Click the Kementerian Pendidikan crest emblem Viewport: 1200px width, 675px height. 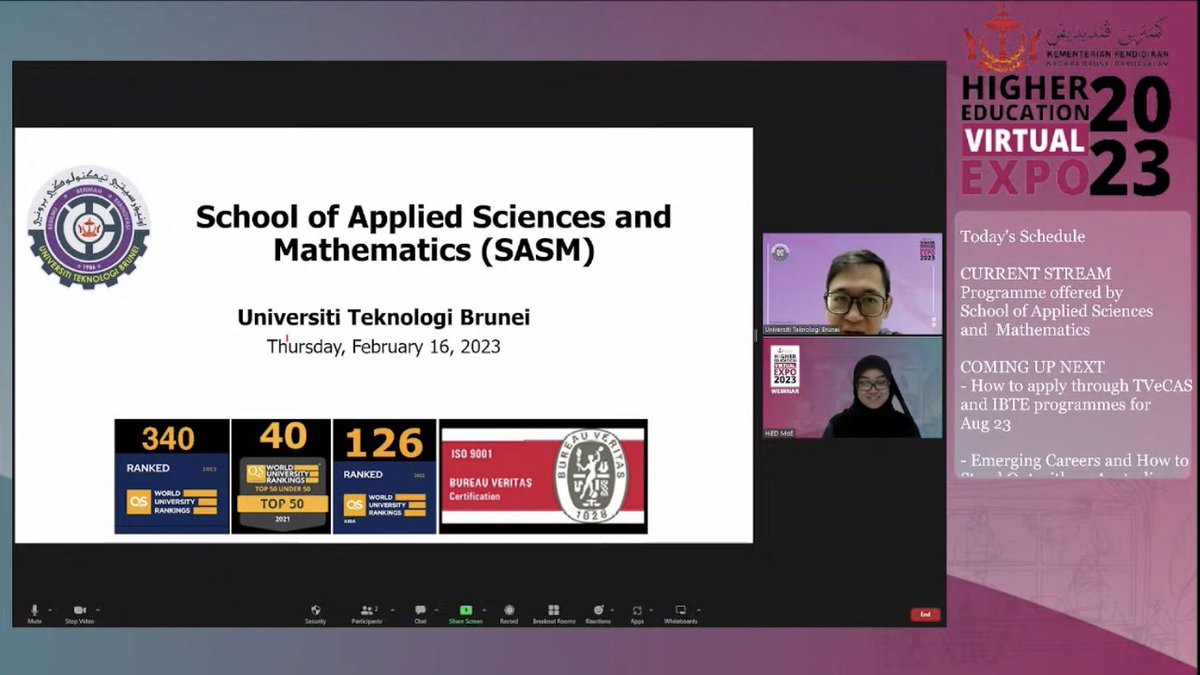(x=1002, y=36)
